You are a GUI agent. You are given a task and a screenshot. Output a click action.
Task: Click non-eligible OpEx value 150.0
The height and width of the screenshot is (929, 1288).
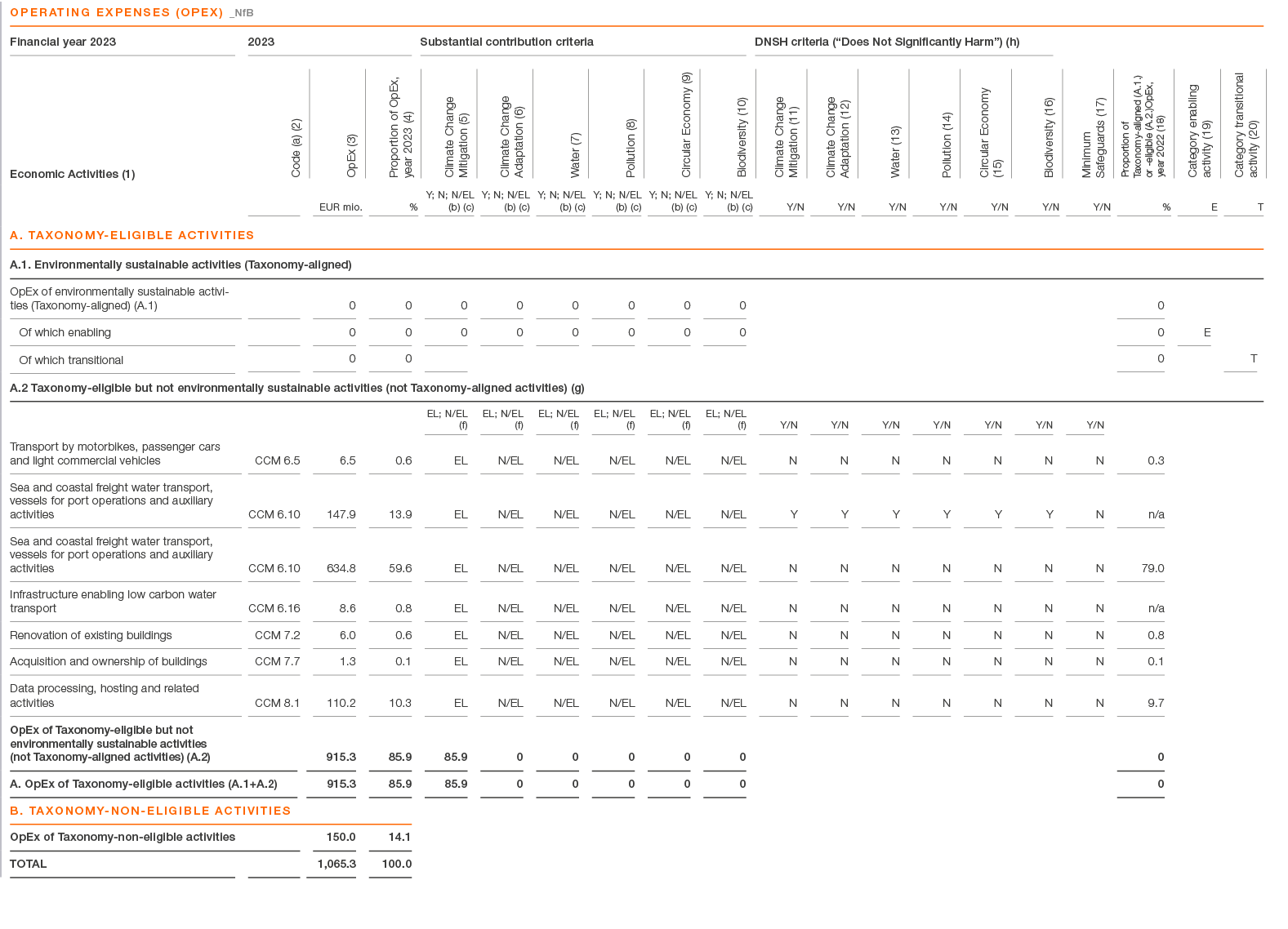[341, 837]
